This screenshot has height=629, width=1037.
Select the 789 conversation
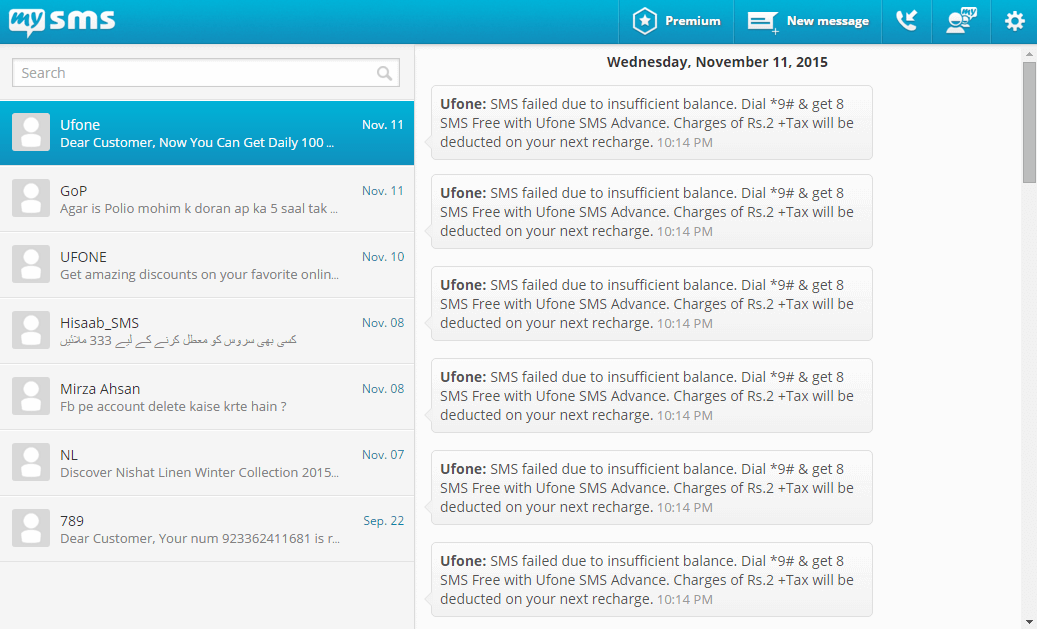point(207,529)
